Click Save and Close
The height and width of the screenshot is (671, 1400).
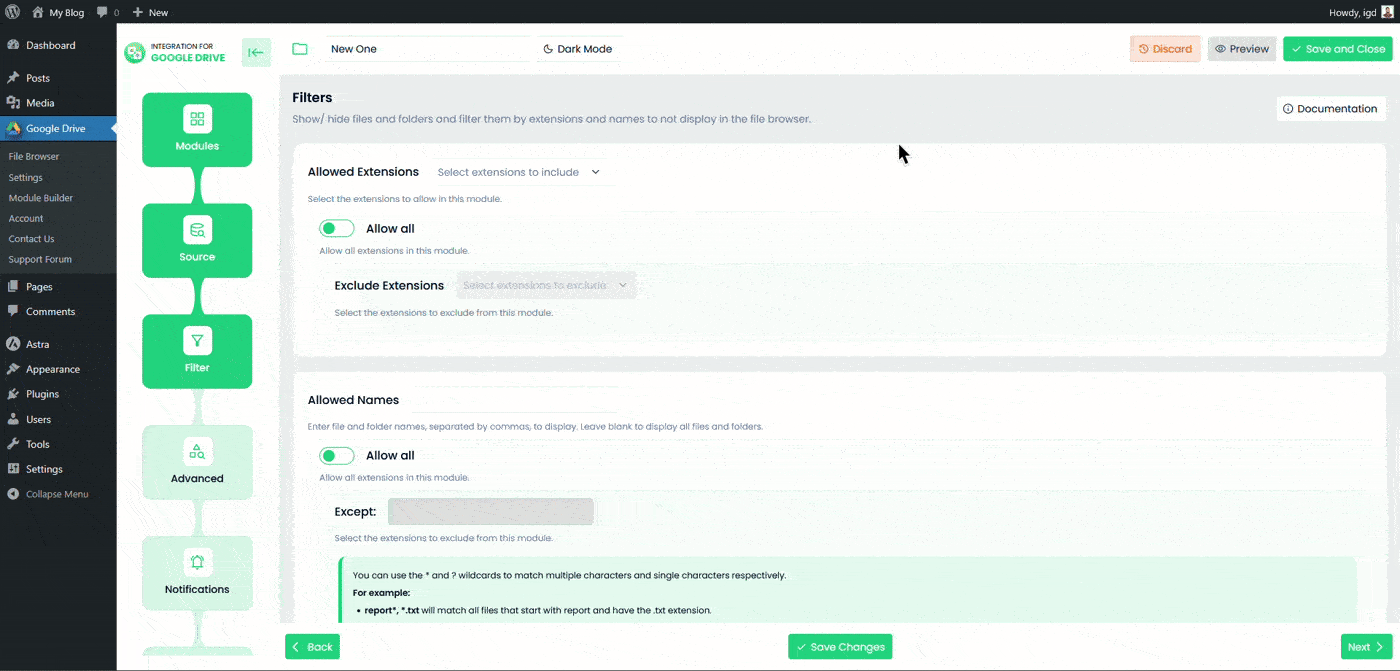(x=1338, y=49)
